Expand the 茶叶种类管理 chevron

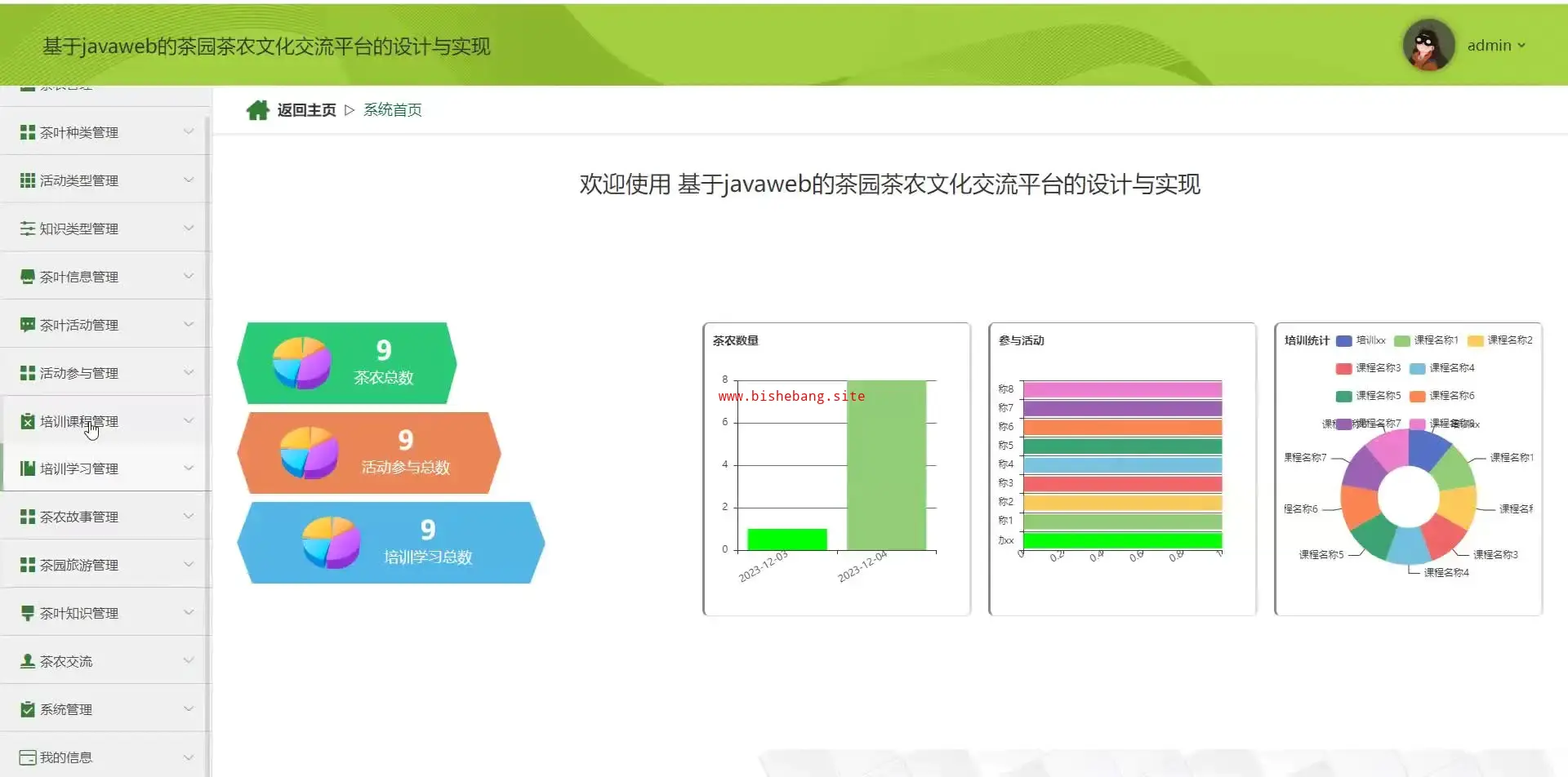click(x=189, y=131)
